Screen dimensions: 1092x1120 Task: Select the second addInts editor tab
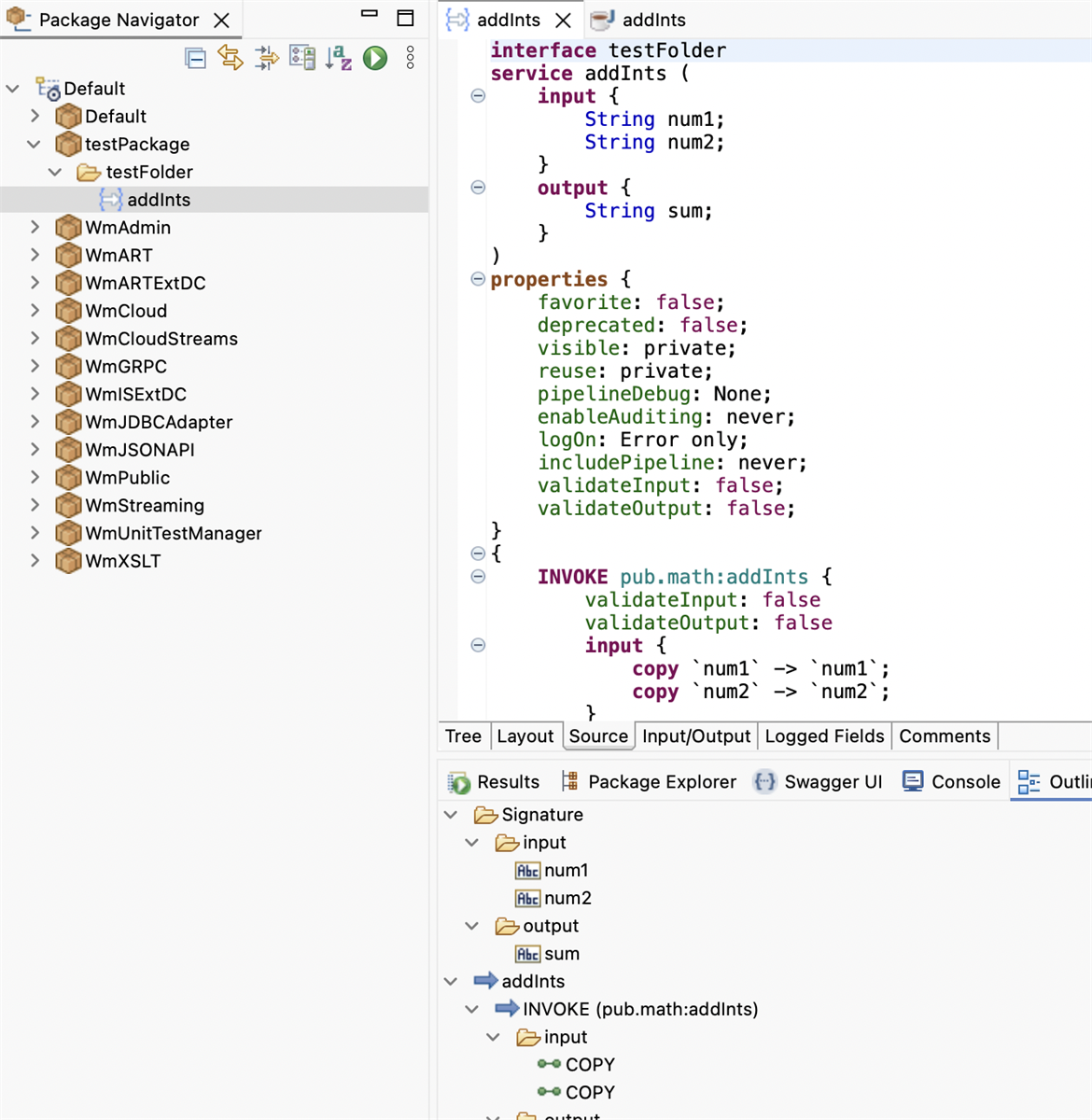(639, 20)
